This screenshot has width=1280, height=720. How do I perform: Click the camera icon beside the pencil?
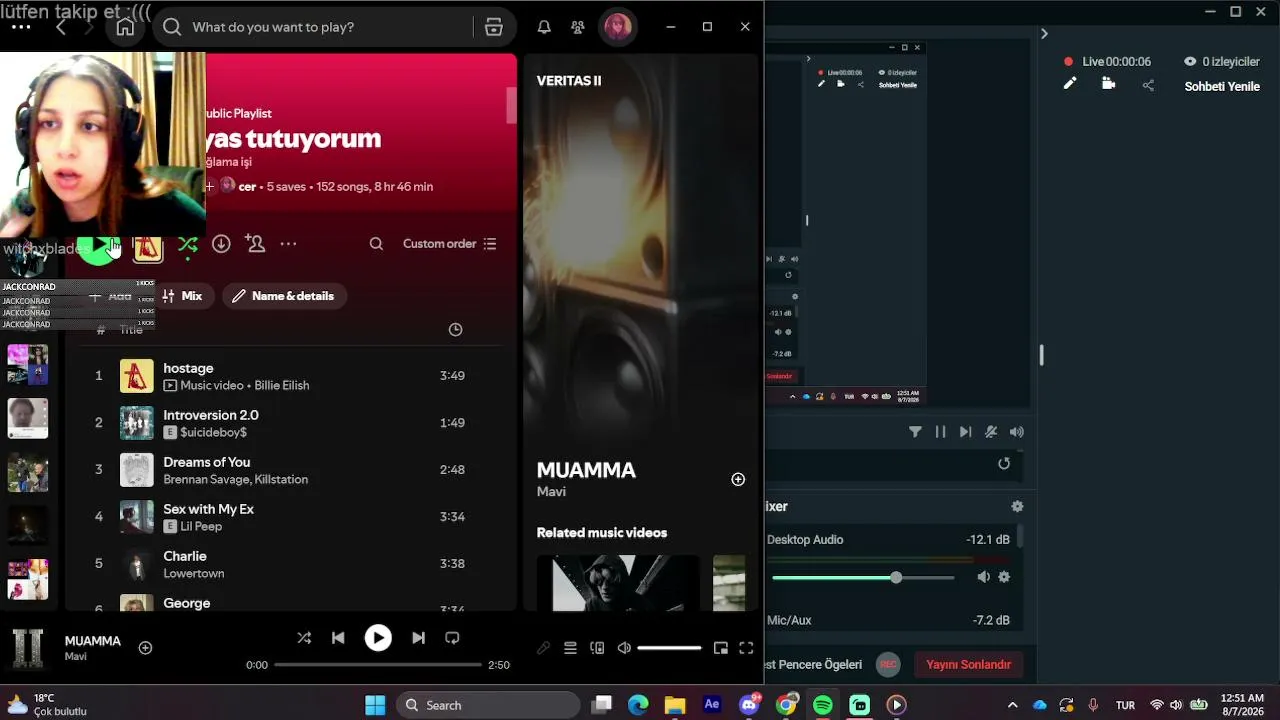click(1108, 84)
